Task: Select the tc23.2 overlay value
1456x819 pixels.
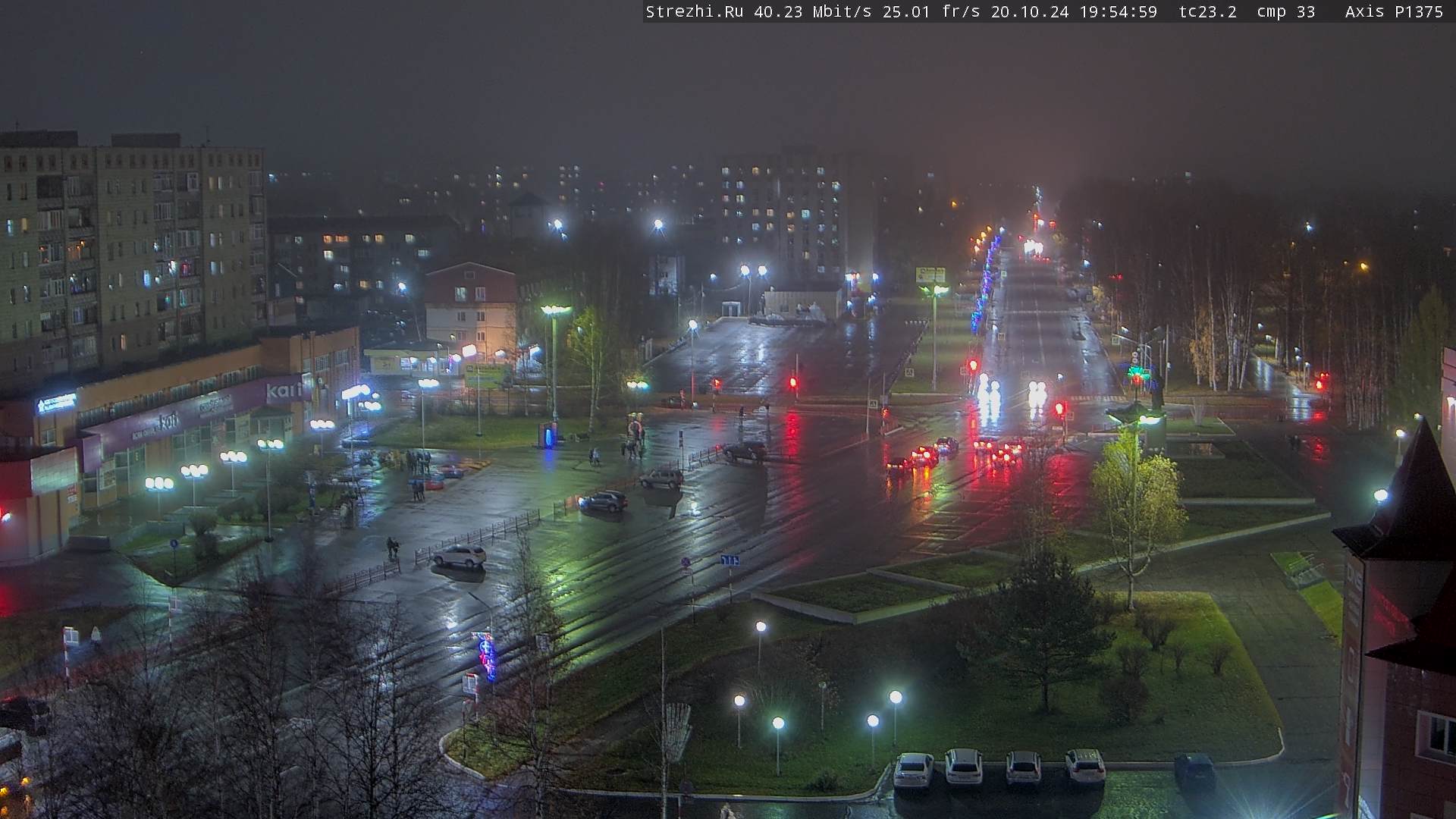Action: pyautogui.click(x=1208, y=11)
